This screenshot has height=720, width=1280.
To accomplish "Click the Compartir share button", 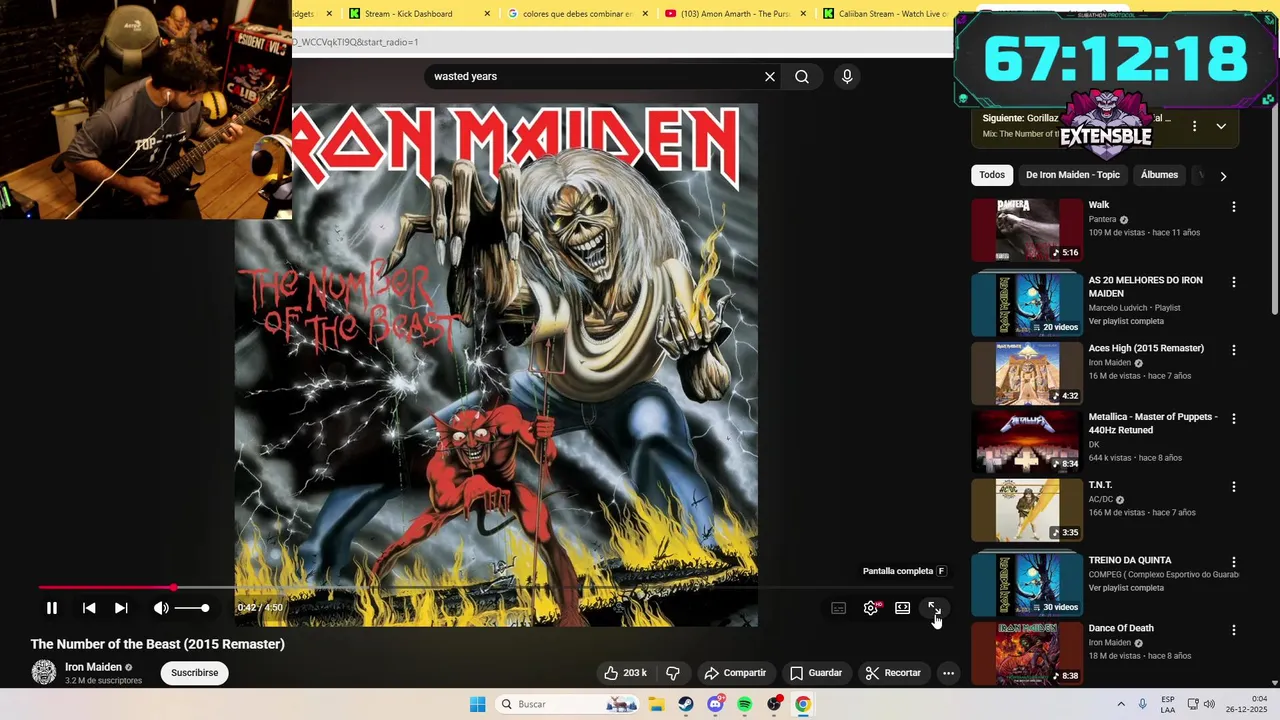I will tap(735, 673).
